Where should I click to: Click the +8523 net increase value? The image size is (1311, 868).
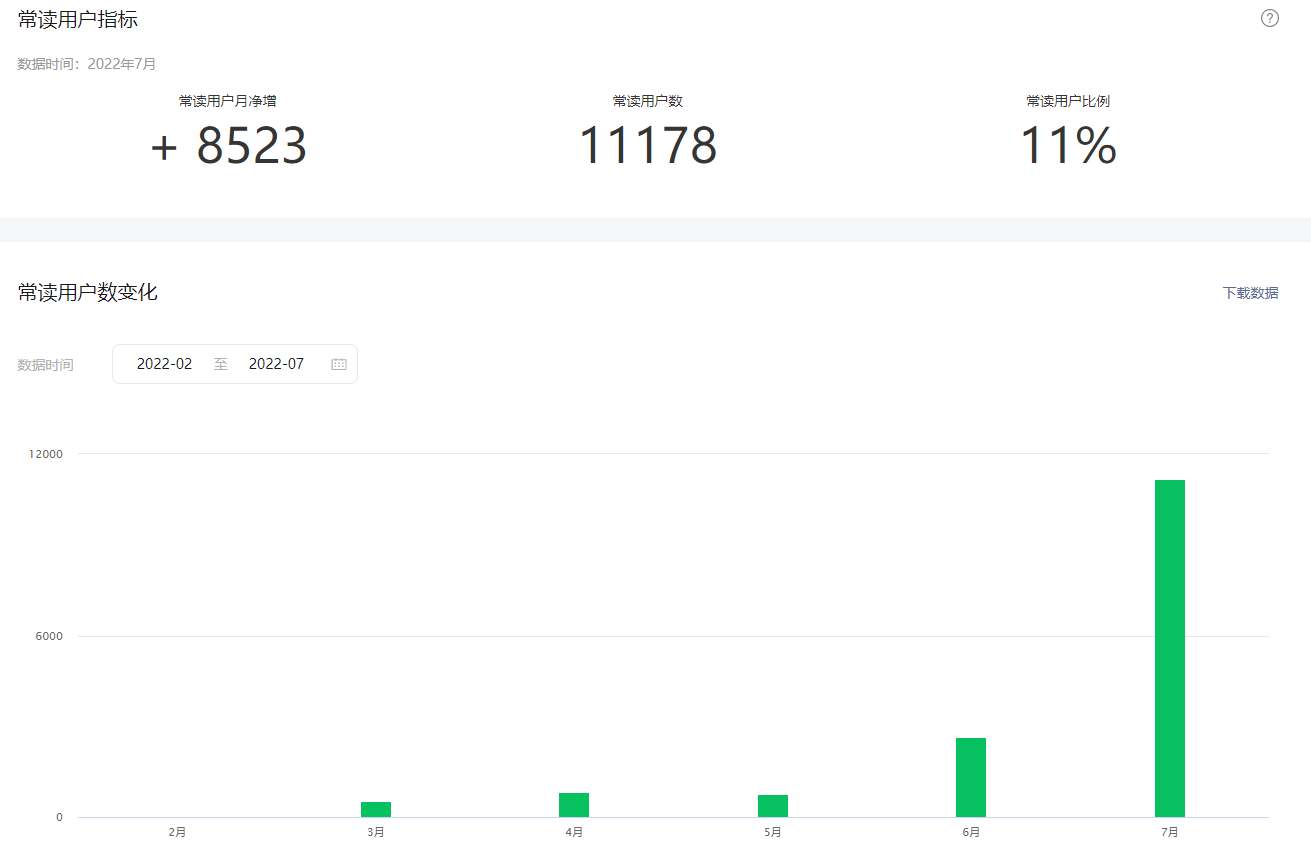pos(228,146)
